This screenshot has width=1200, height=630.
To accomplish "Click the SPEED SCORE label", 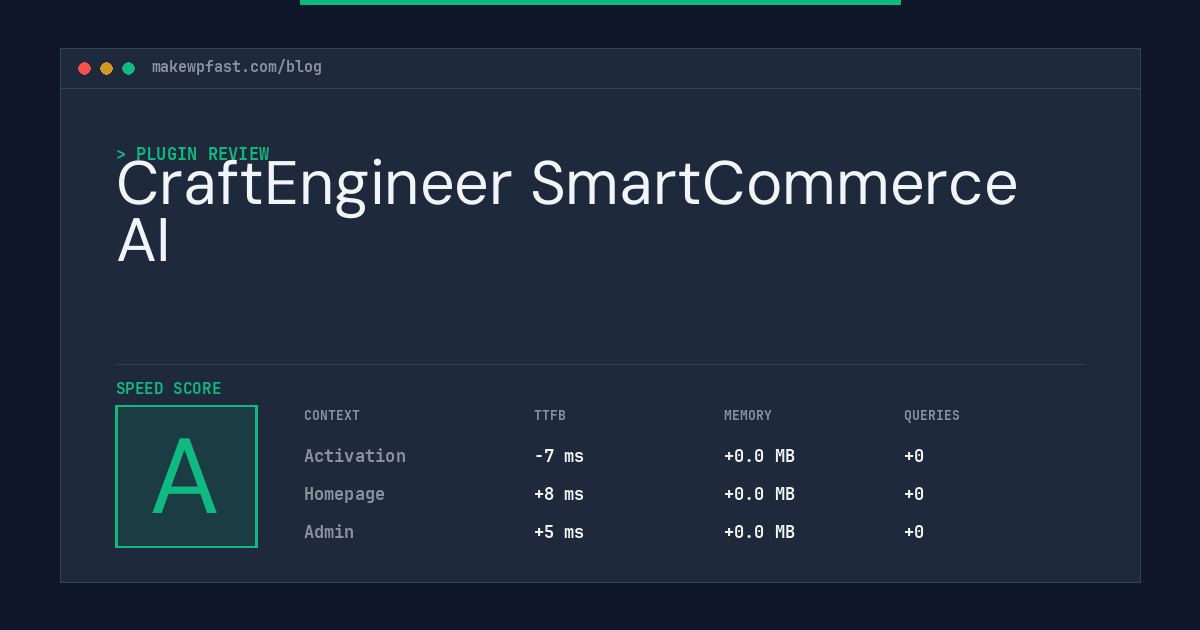I will 169,389.
